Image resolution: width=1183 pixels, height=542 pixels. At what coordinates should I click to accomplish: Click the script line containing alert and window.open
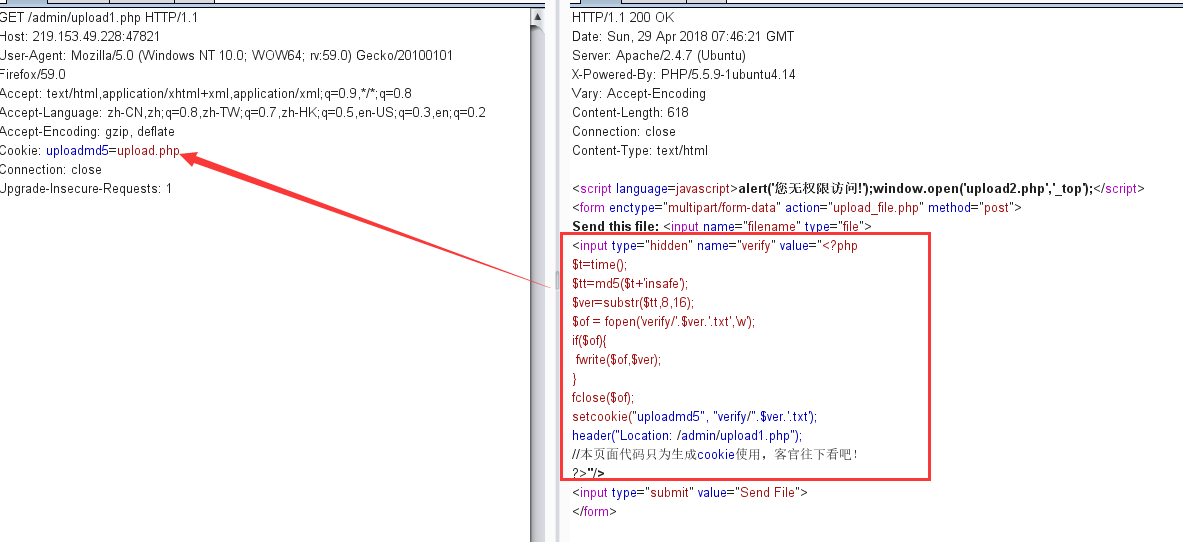point(858,189)
